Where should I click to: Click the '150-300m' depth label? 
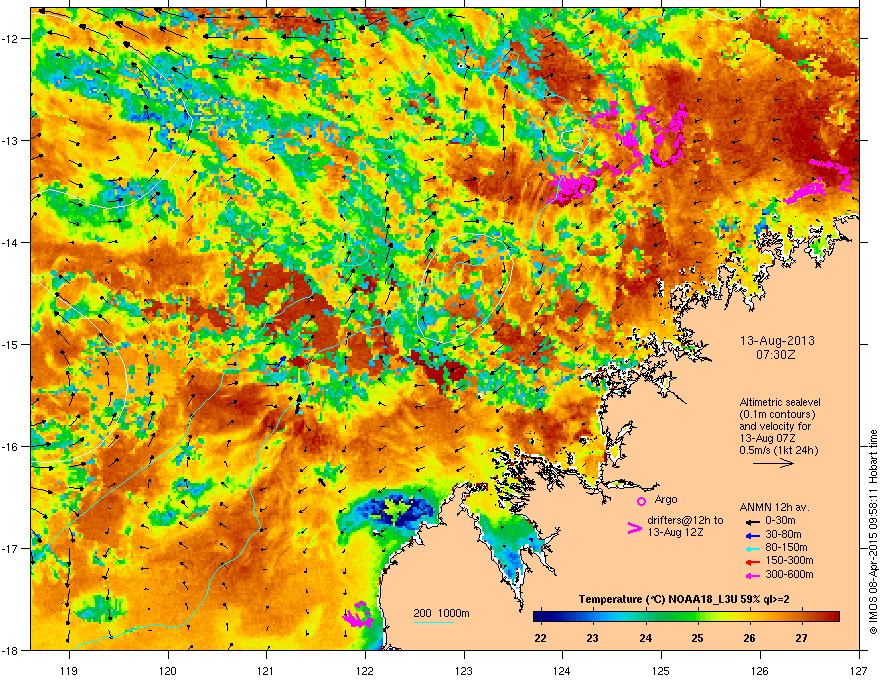[x=789, y=560]
